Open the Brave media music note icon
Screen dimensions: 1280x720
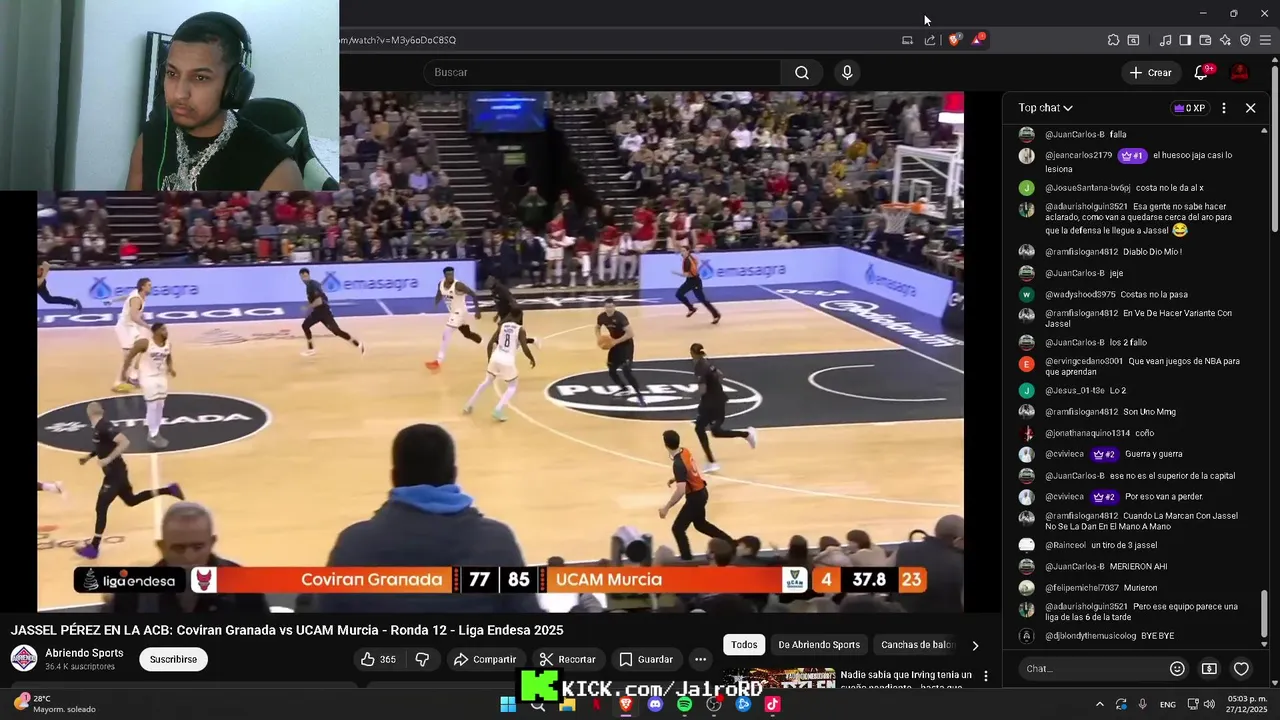click(1165, 40)
